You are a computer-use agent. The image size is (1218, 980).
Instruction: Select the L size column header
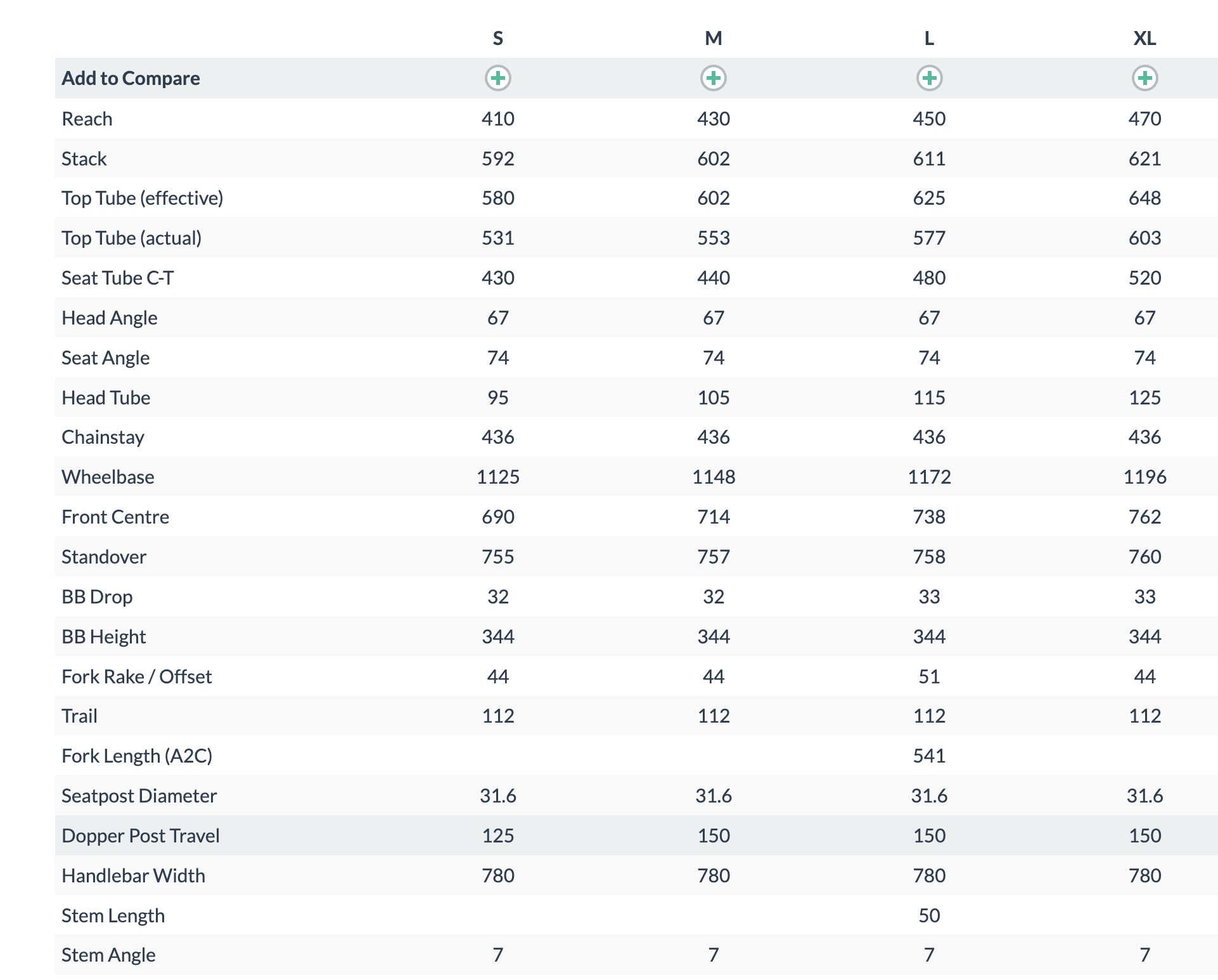(x=929, y=39)
